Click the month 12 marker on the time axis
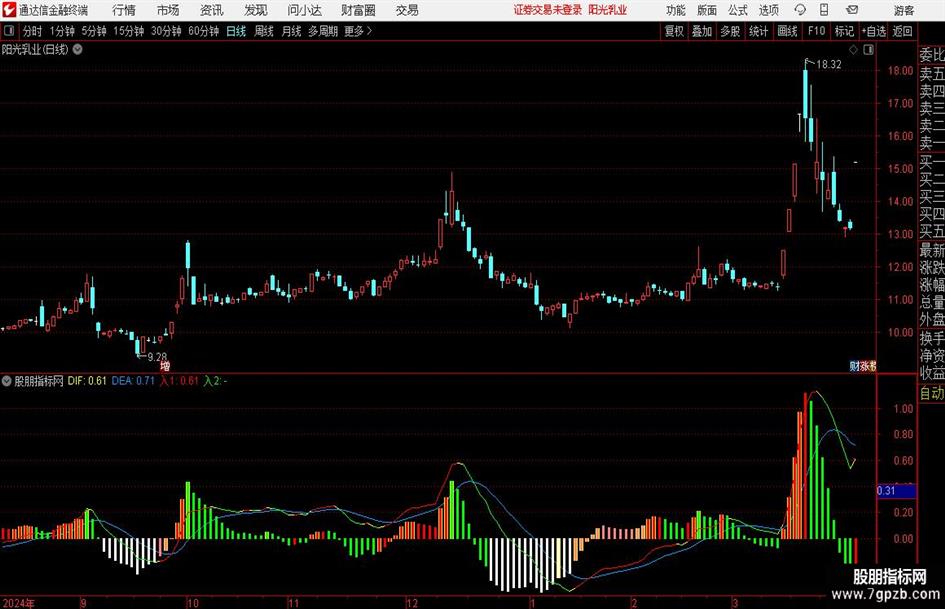 412,603
